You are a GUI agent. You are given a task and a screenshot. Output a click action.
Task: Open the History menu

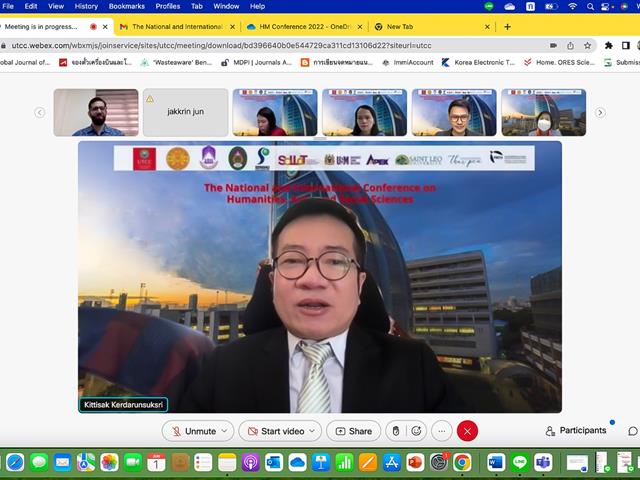tap(86, 6)
